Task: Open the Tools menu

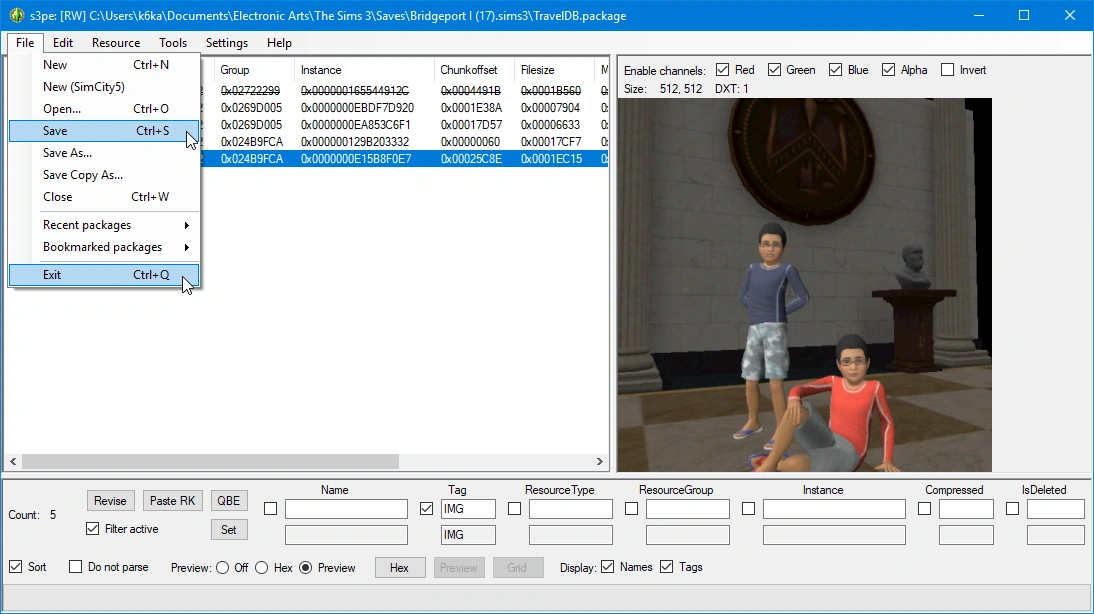Action: point(173,43)
